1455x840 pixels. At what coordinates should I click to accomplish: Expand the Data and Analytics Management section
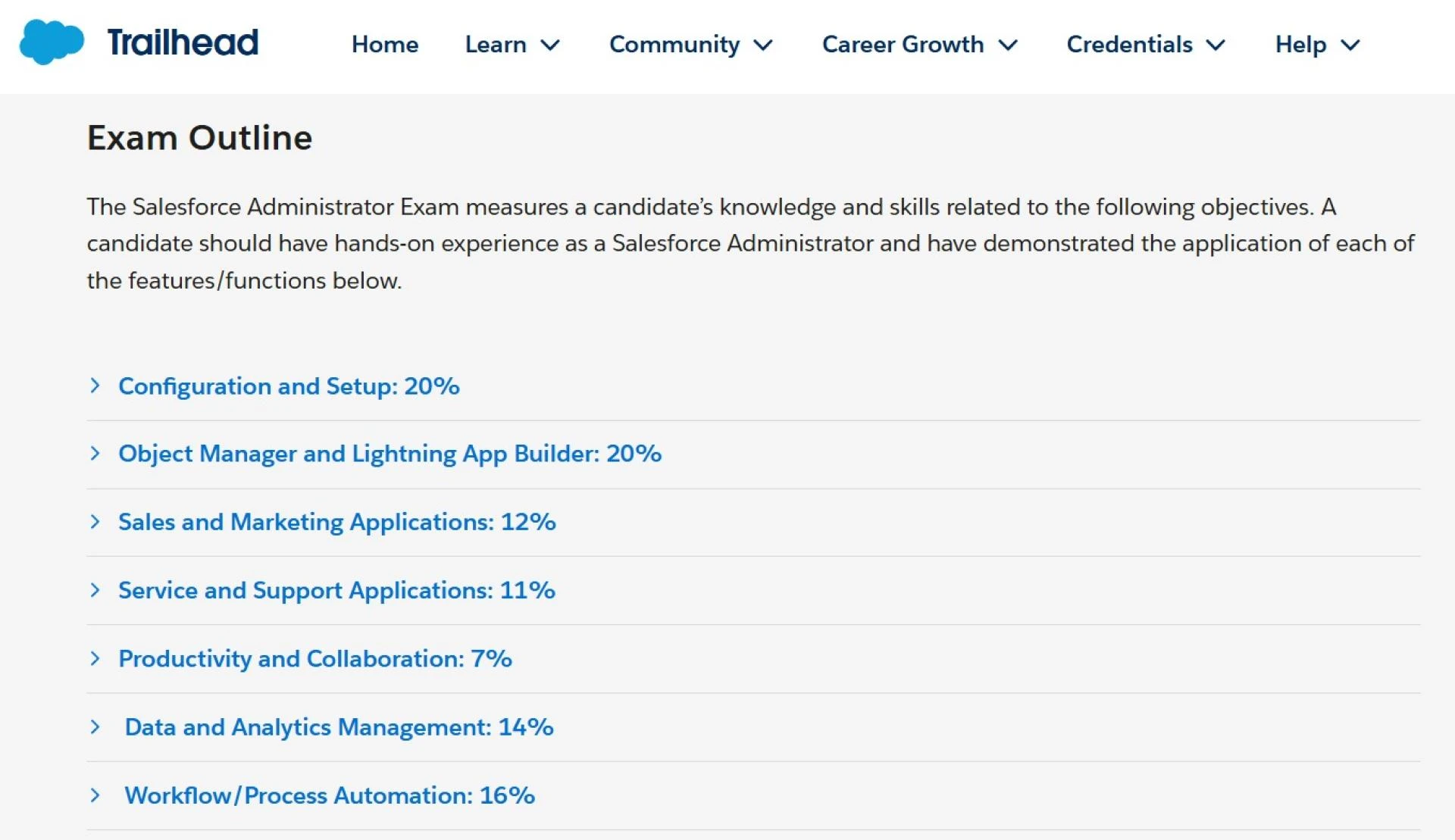[x=95, y=726]
